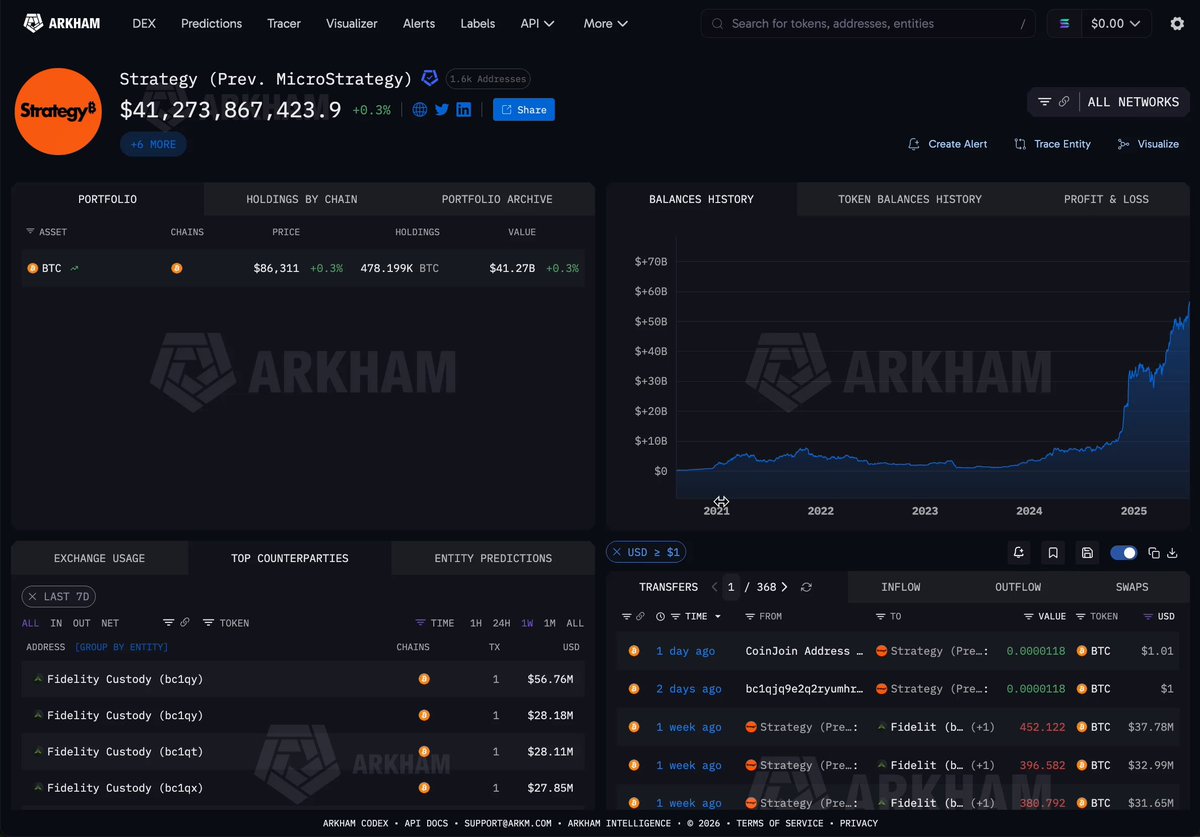Click the Create Alert button

(947, 144)
